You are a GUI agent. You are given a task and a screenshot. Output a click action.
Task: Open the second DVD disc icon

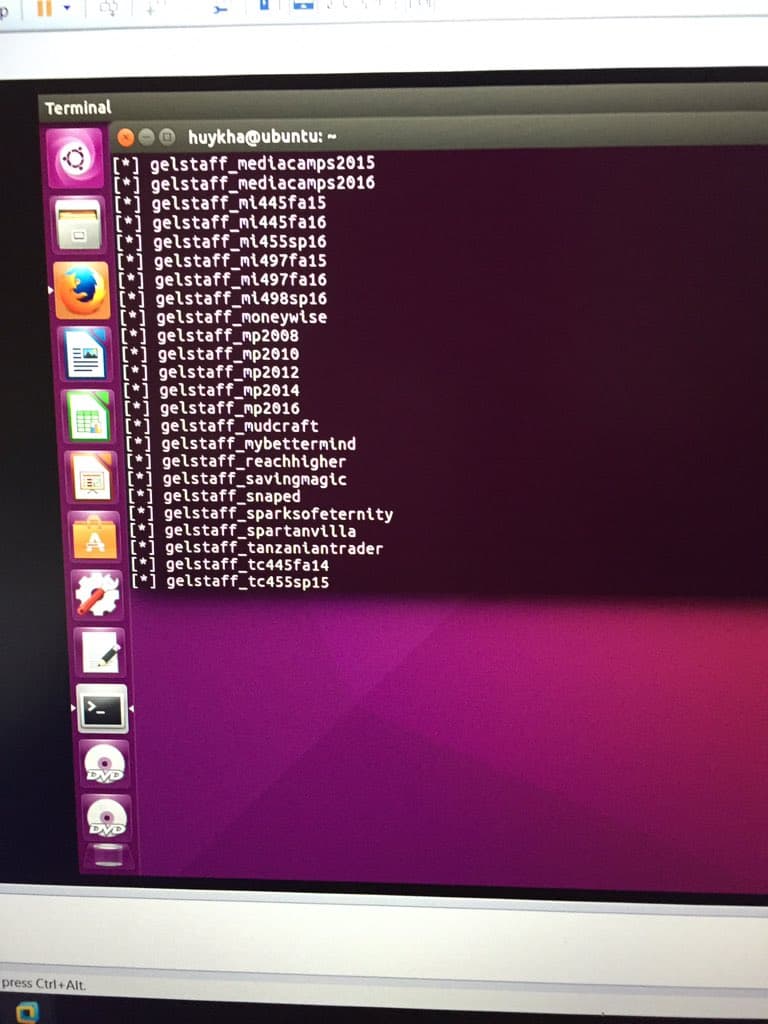(107, 818)
